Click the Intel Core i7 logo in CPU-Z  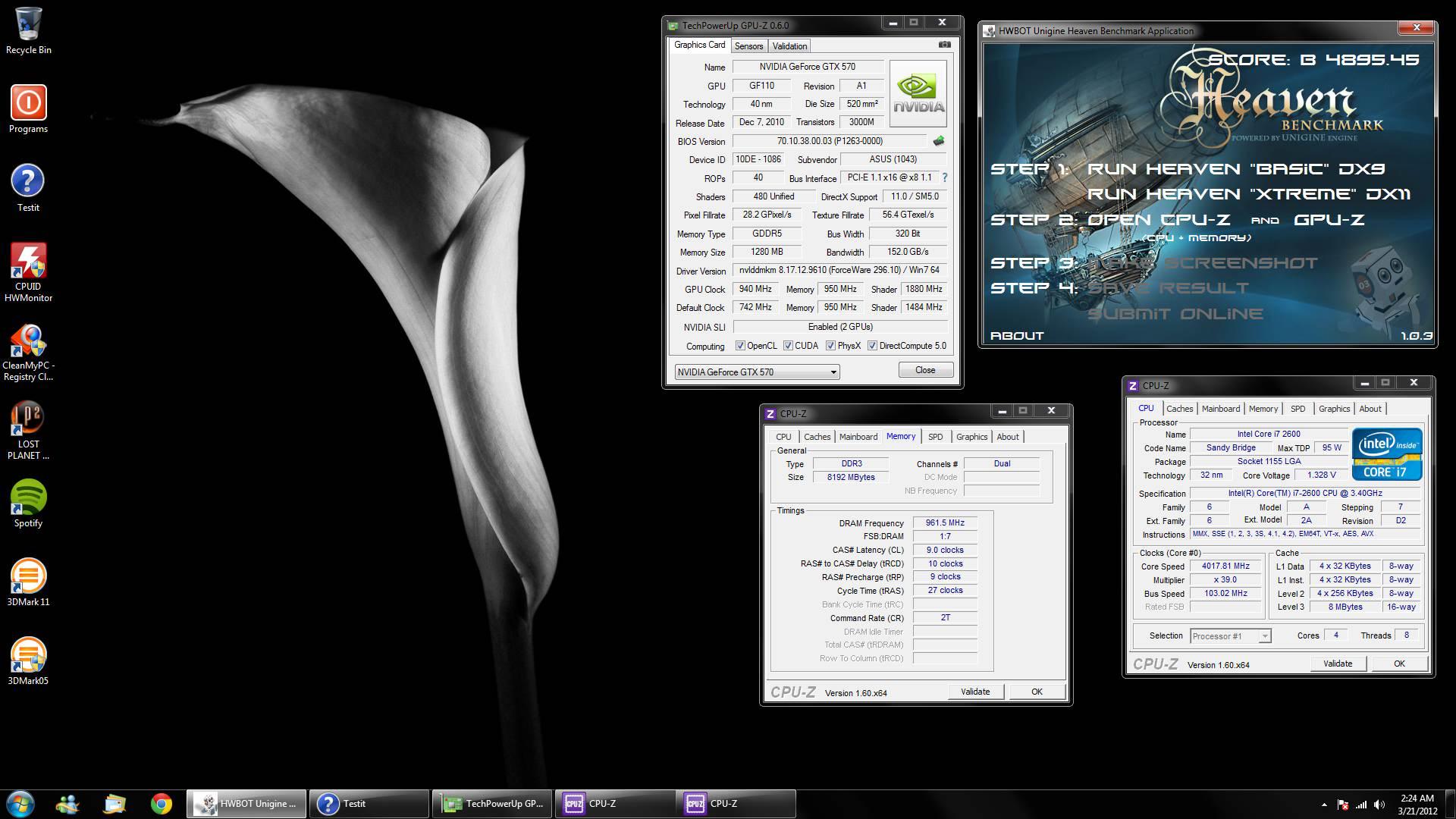click(x=1387, y=454)
